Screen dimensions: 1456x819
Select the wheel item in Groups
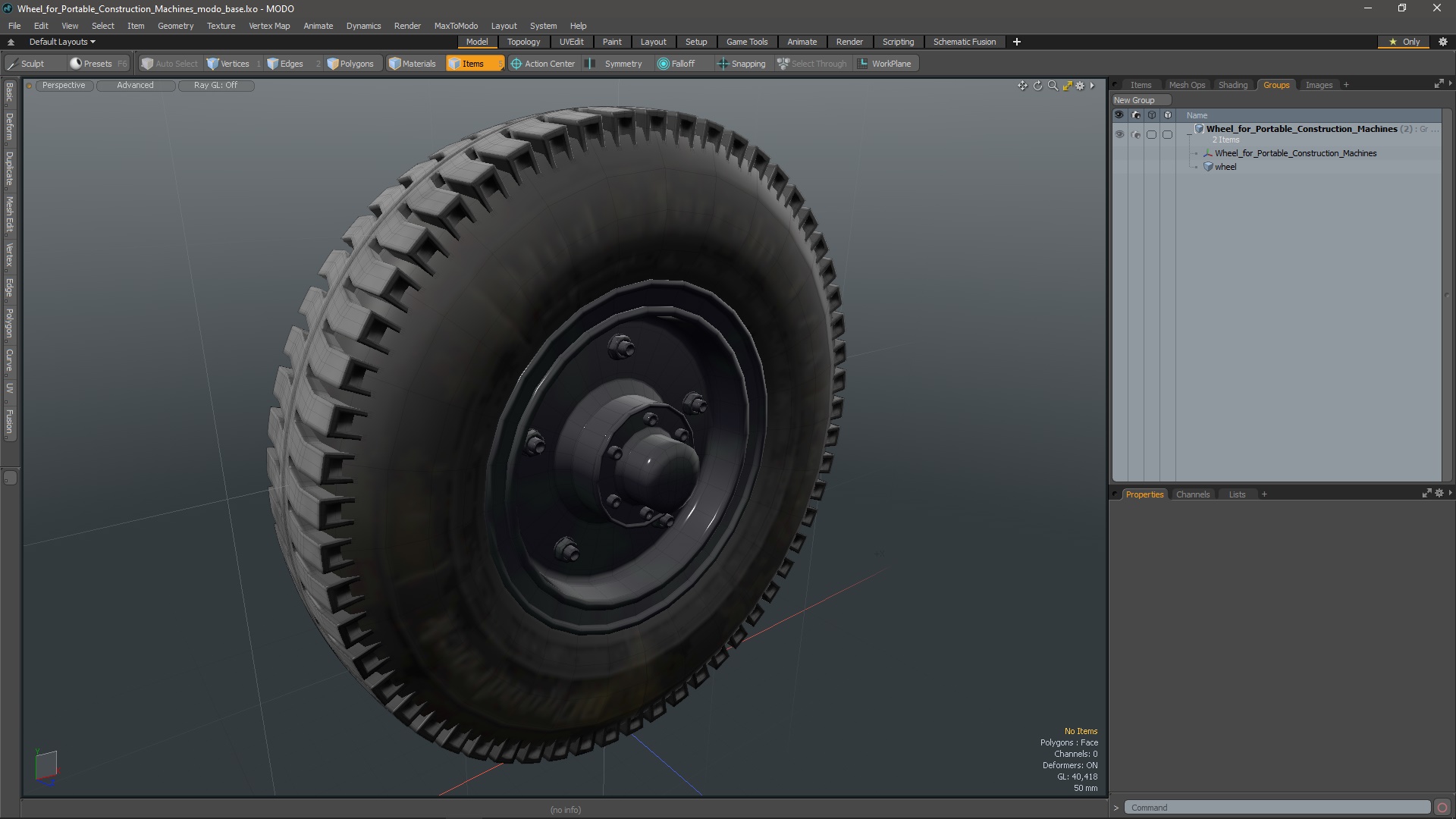point(1225,167)
